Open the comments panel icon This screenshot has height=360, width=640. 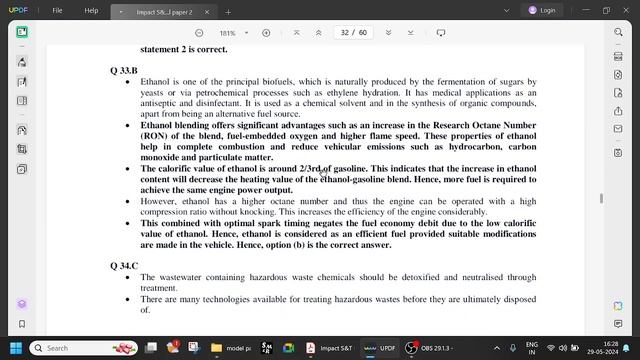coord(618,324)
